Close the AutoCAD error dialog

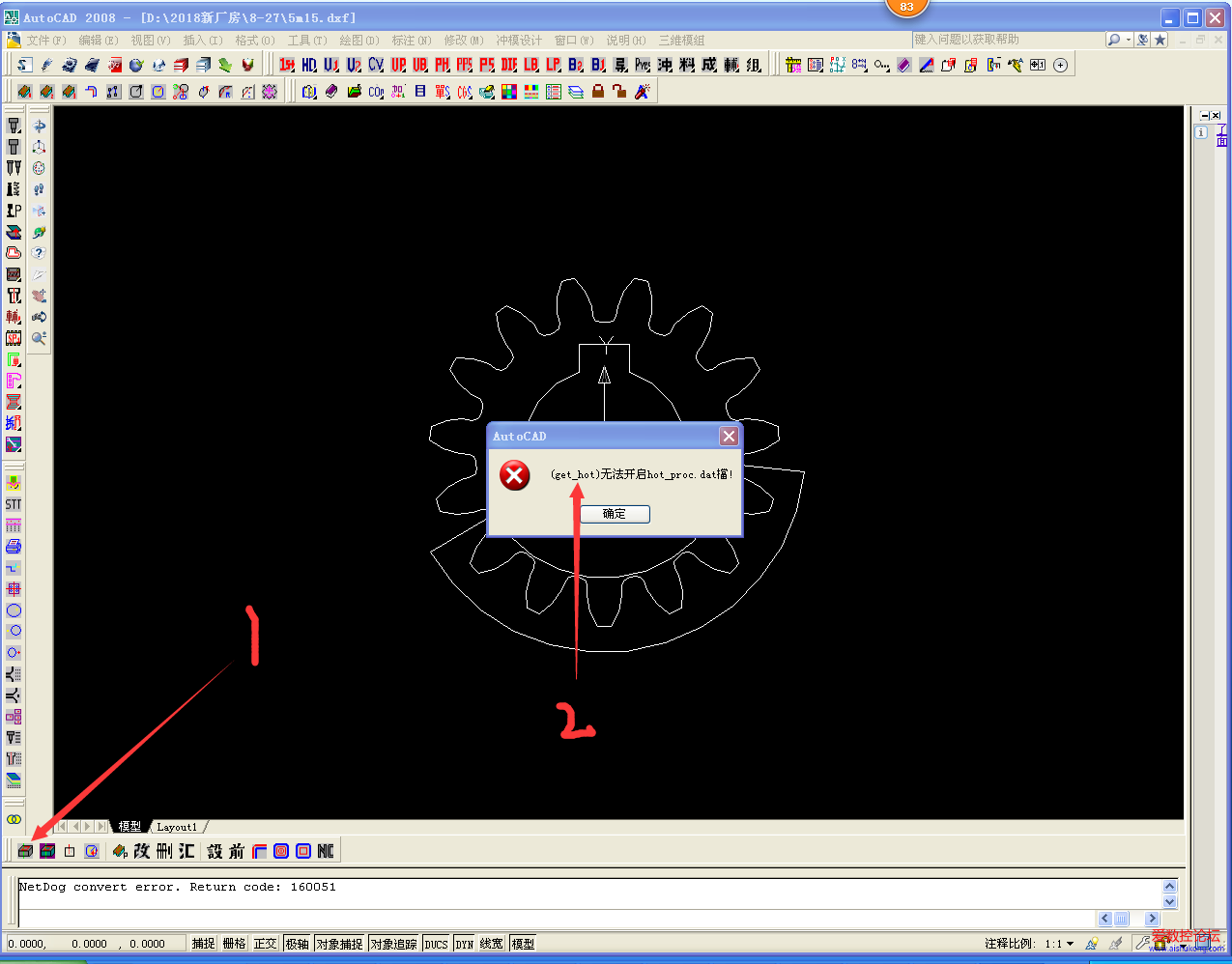730,437
